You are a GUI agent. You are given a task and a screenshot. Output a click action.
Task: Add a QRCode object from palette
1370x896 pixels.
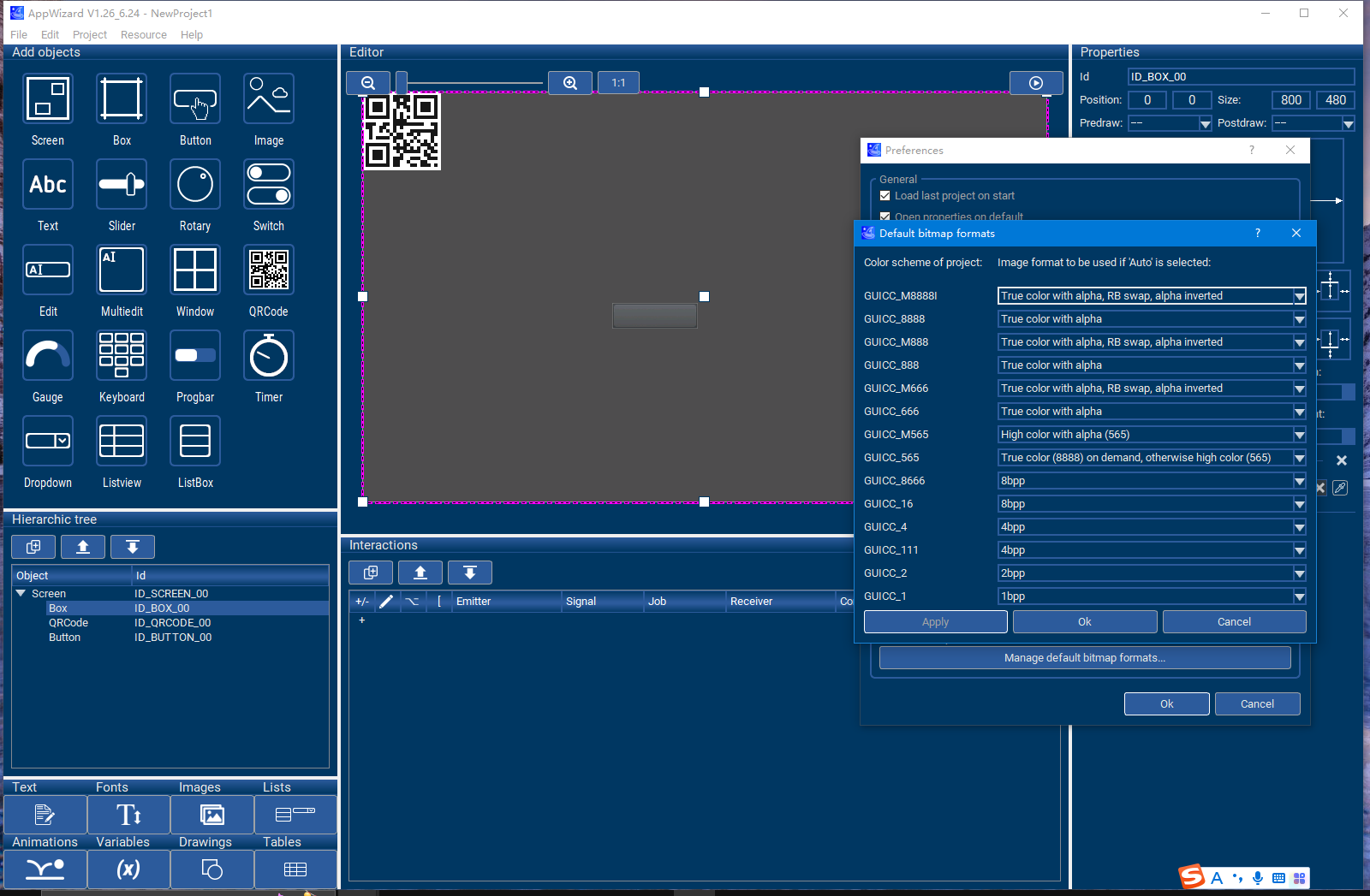click(x=268, y=270)
